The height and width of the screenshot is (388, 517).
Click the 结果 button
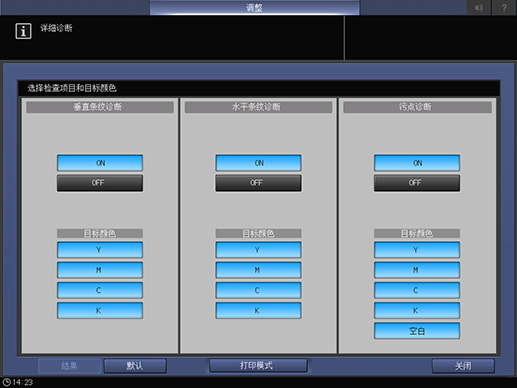[69, 366]
